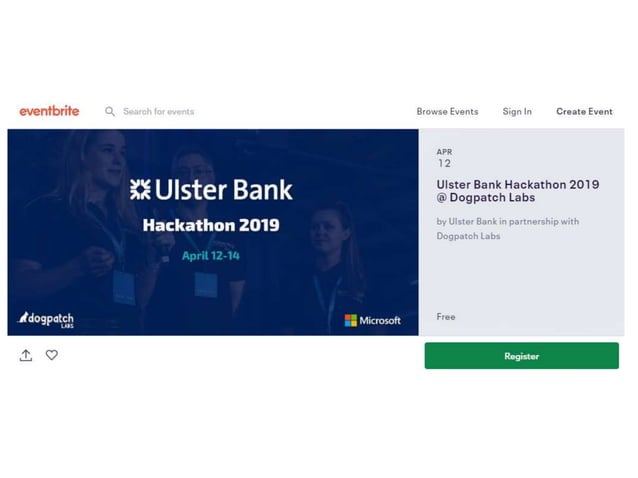This screenshot has height=478, width=638.
Task: Click the Dogpatch Labs logo on banner
Action: [x=46, y=320]
